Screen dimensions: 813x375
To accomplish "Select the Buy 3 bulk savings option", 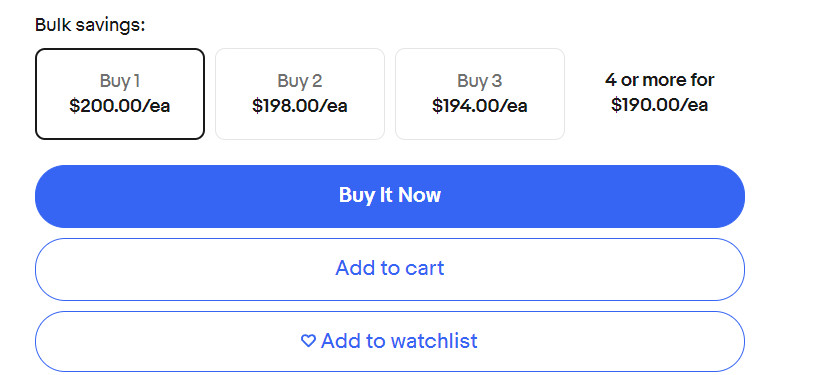I will 480,94.
